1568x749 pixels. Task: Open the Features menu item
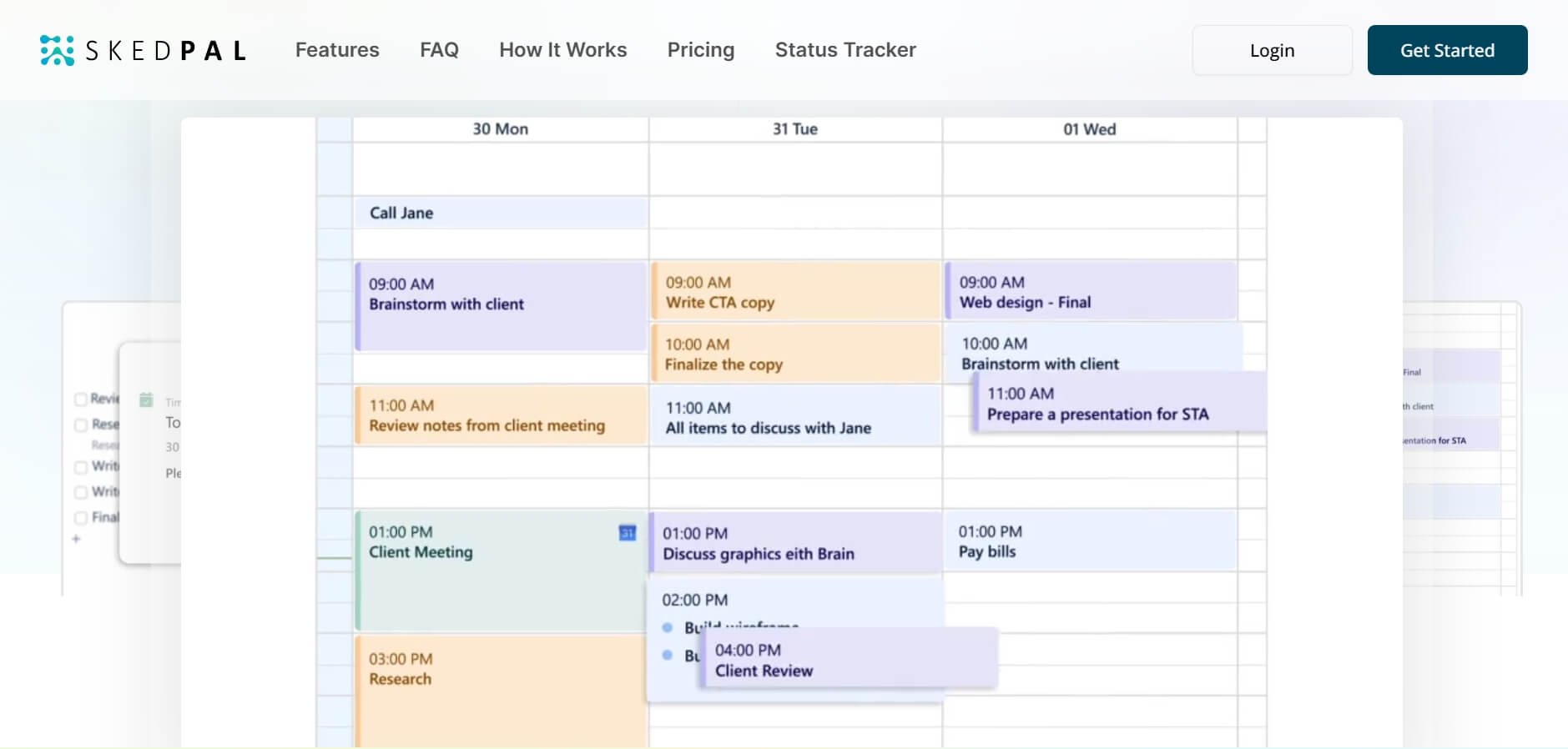[337, 50]
